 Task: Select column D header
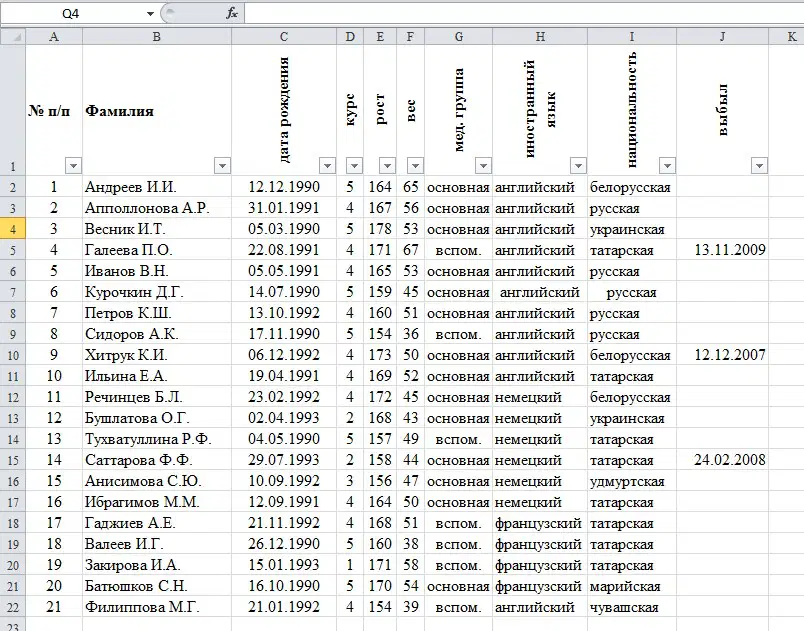(x=350, y=37)
